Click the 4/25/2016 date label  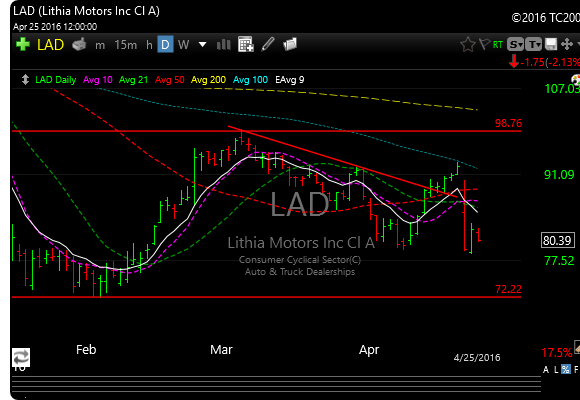click(477, 357)
